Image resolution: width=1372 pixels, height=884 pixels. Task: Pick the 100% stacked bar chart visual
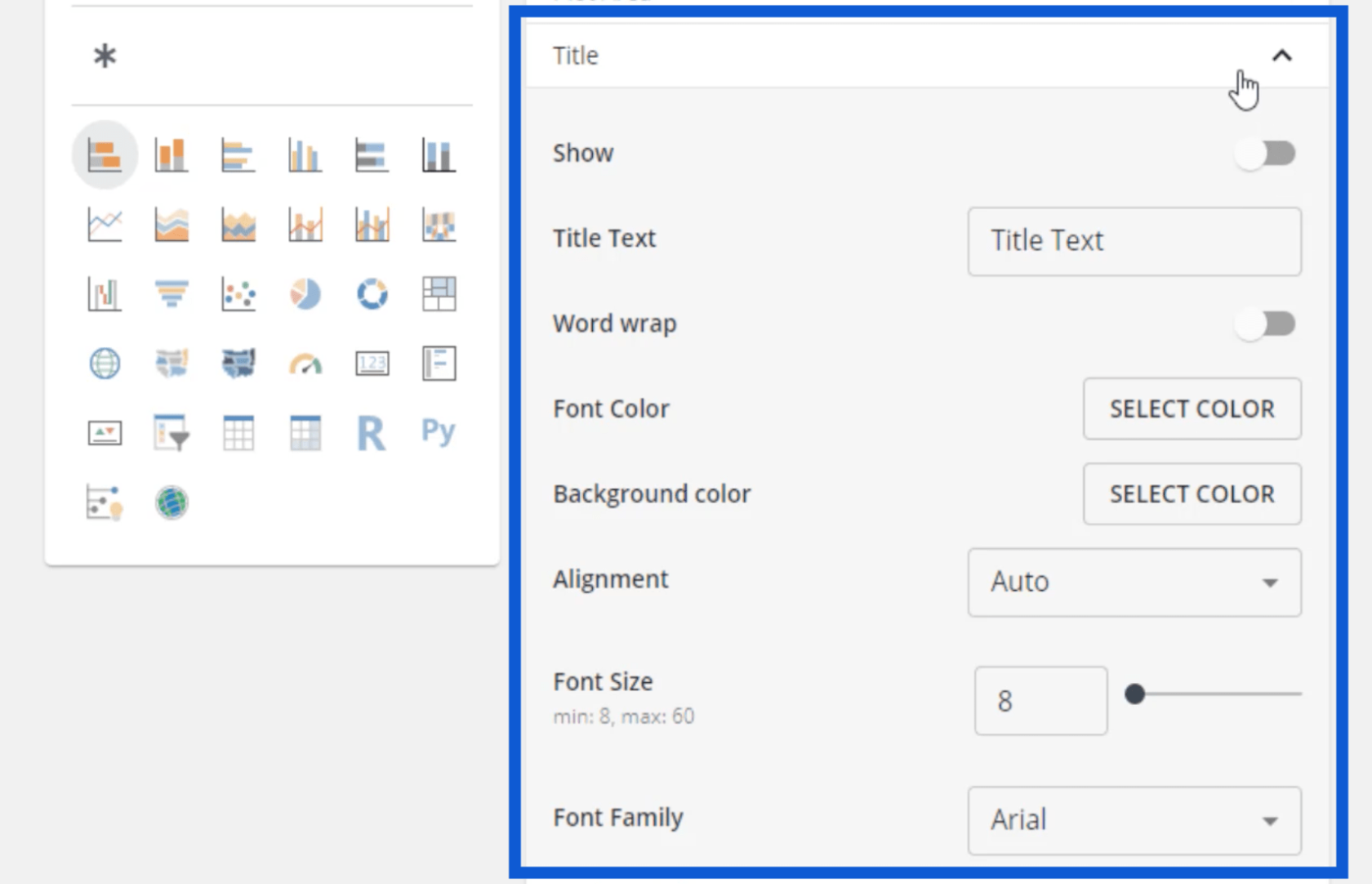pyautogui.click(x=372, y=154)
